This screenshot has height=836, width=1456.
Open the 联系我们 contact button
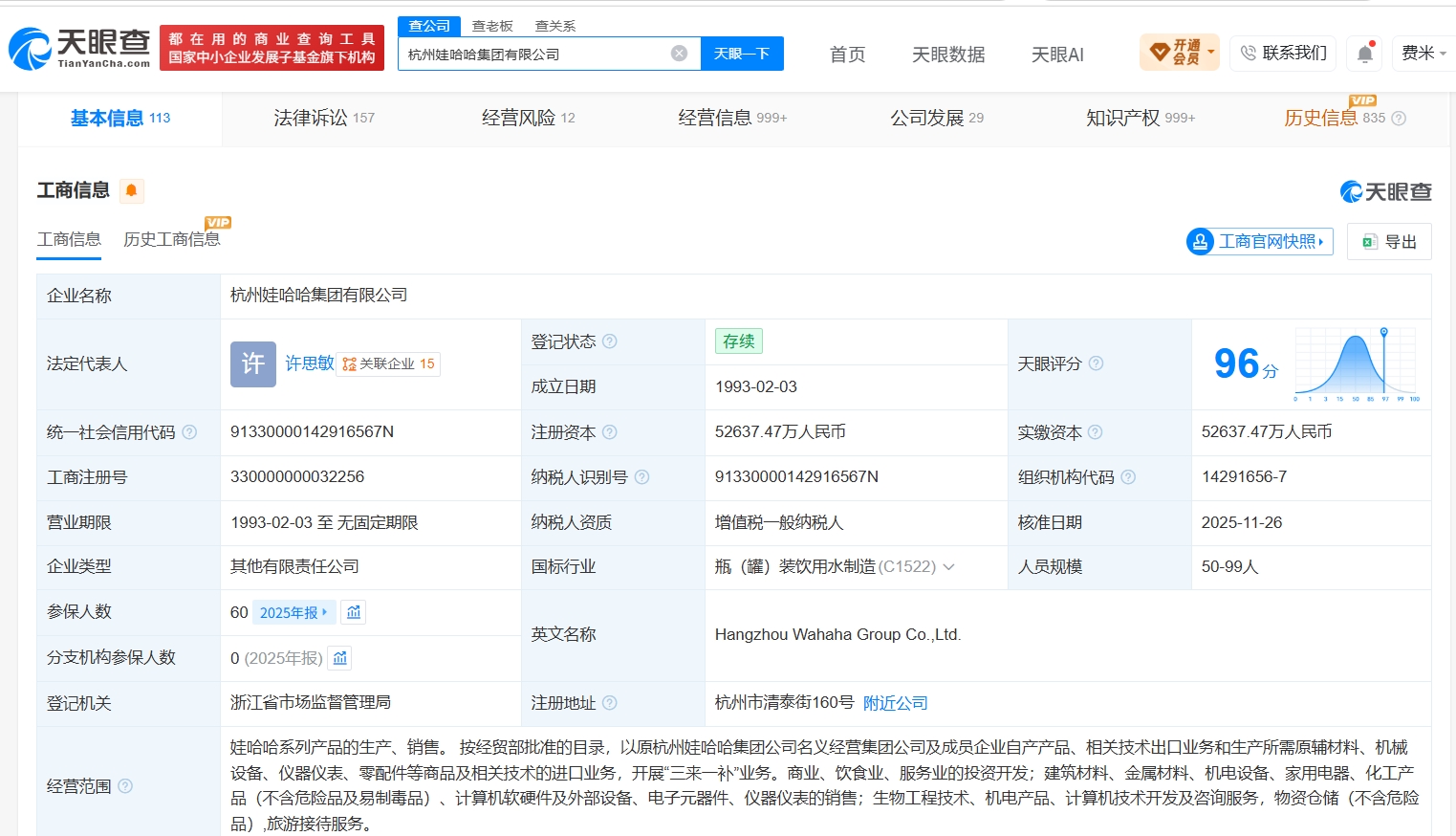1284,53
